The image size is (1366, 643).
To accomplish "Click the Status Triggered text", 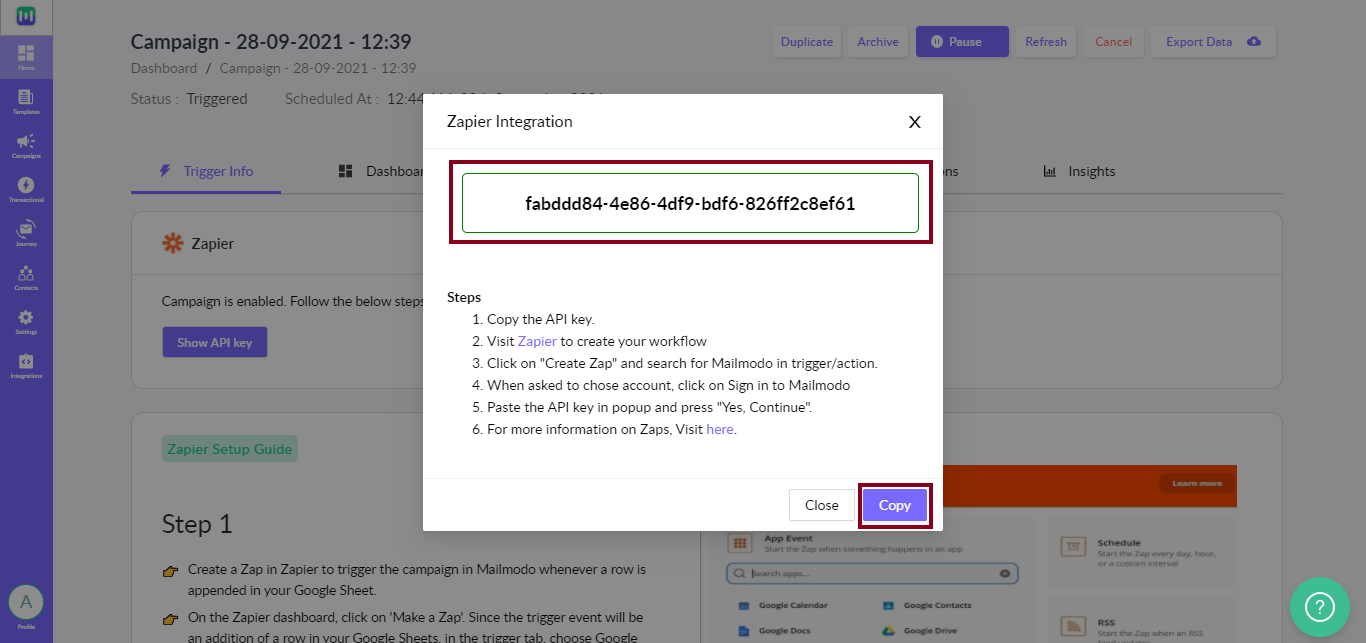I will 189,99.
